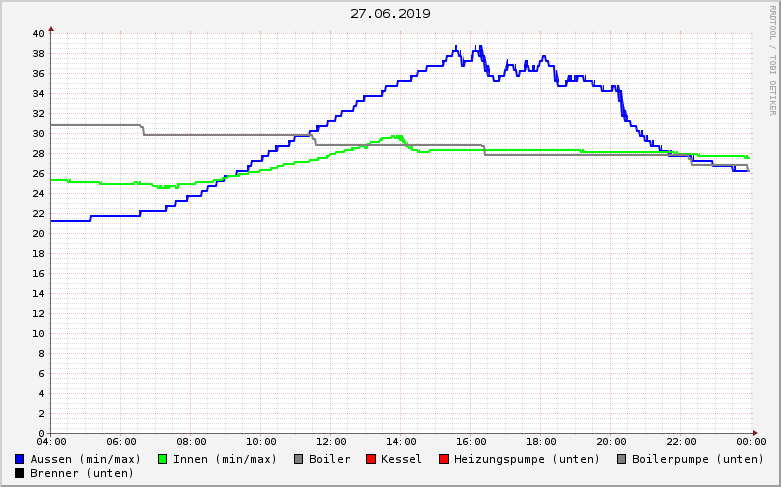The height and width of the screenshot is (487, 781).
Task: Click the 4 y-axis label
Action: [x=42, y=393]
